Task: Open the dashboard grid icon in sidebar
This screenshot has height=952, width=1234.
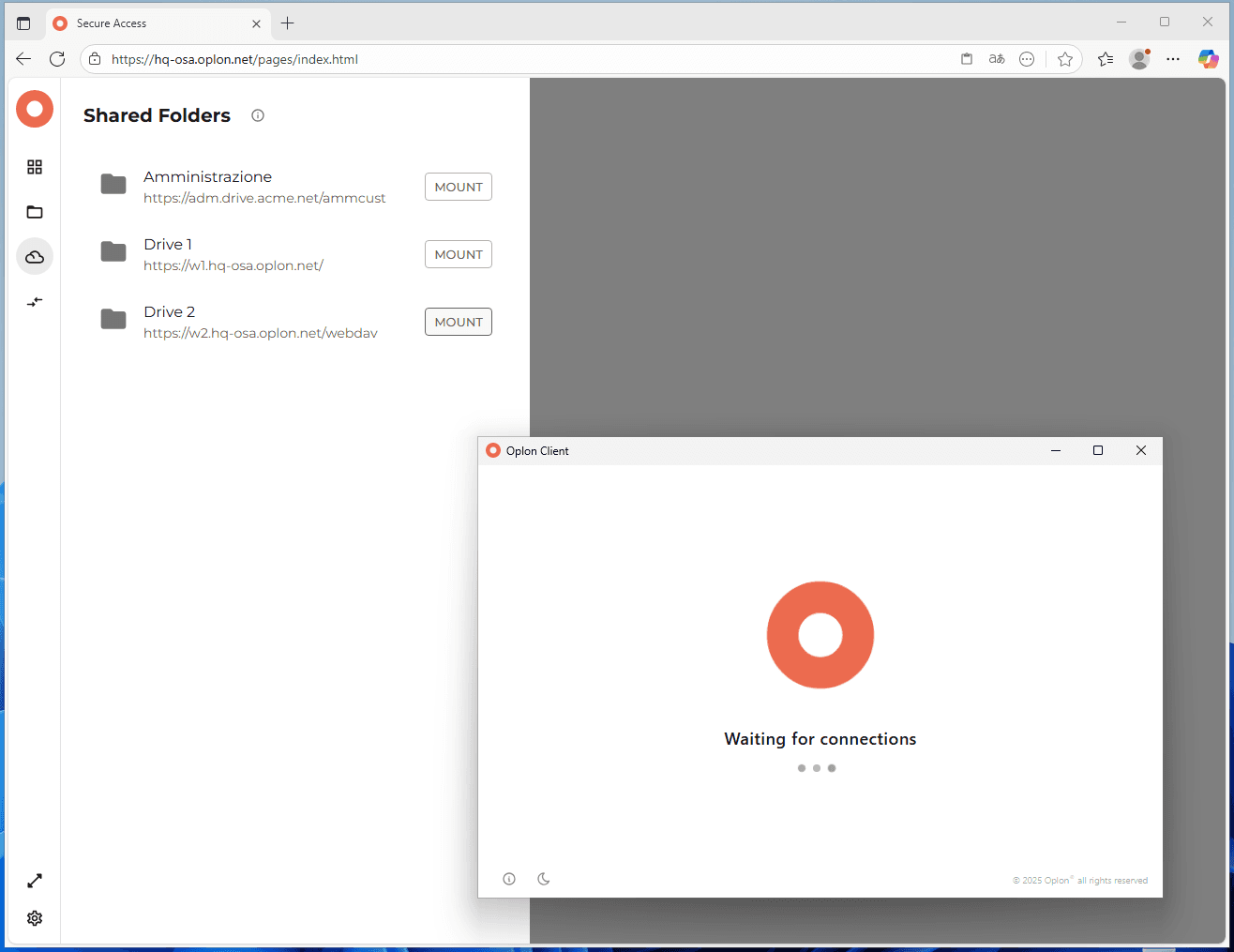Action: pos(35,167)
